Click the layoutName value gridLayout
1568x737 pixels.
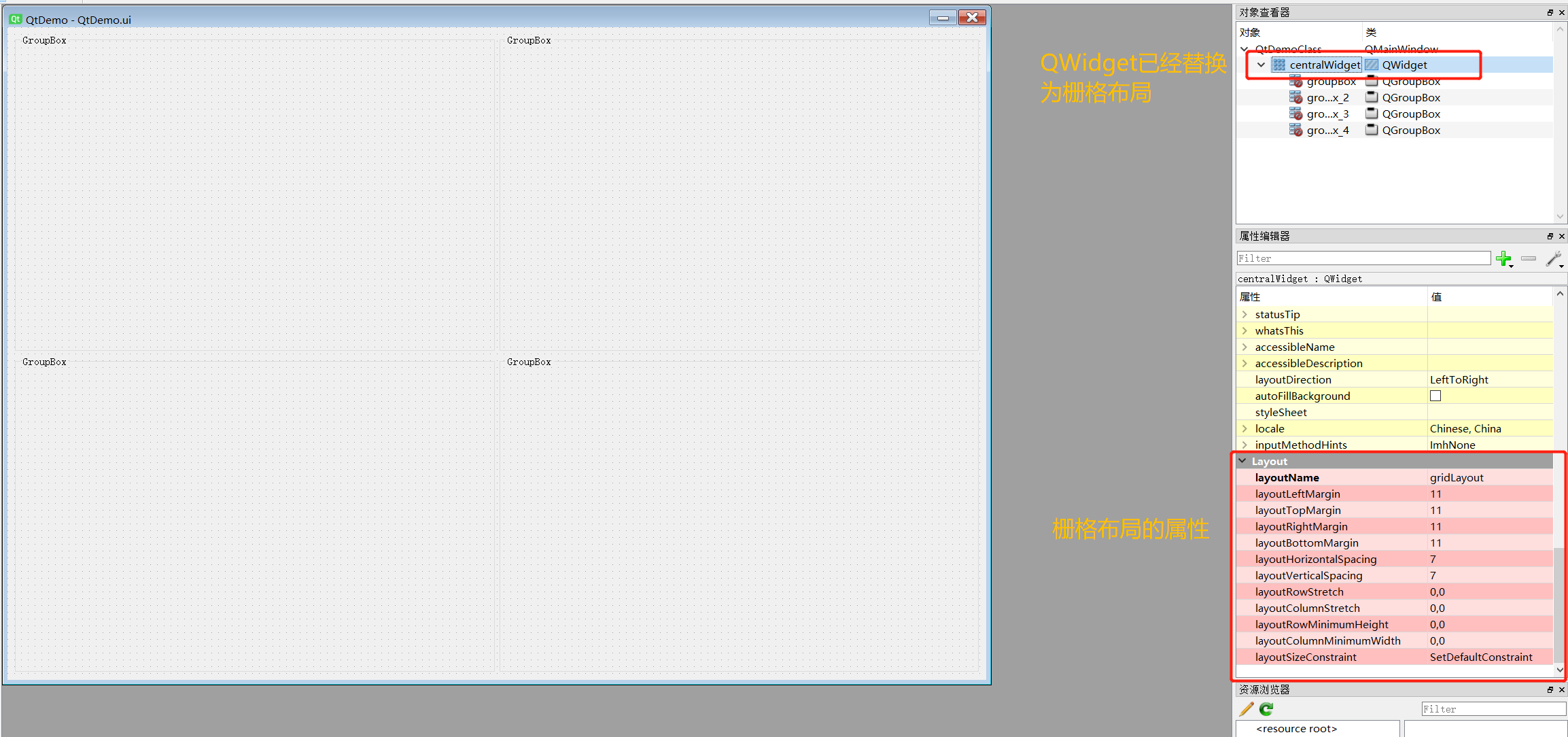(x=1456, y=477)
